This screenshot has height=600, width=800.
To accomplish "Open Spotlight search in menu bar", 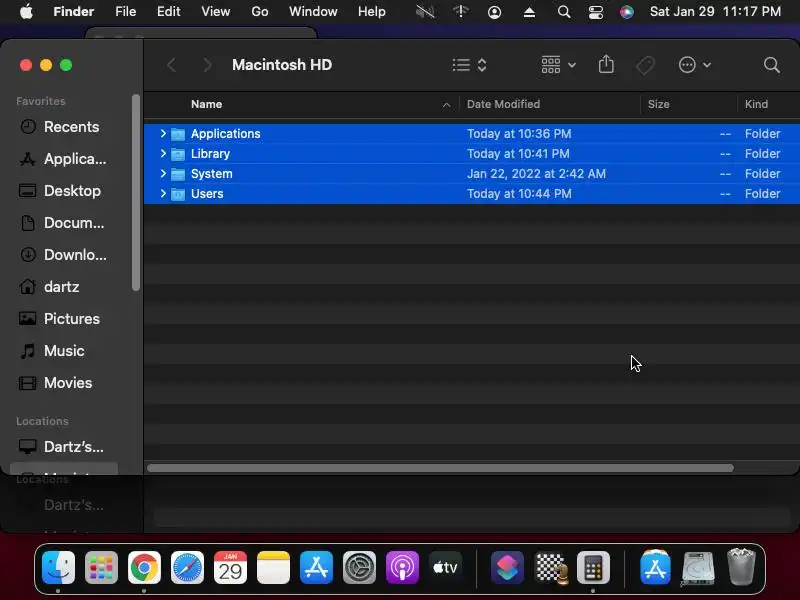I will point(564,12).
